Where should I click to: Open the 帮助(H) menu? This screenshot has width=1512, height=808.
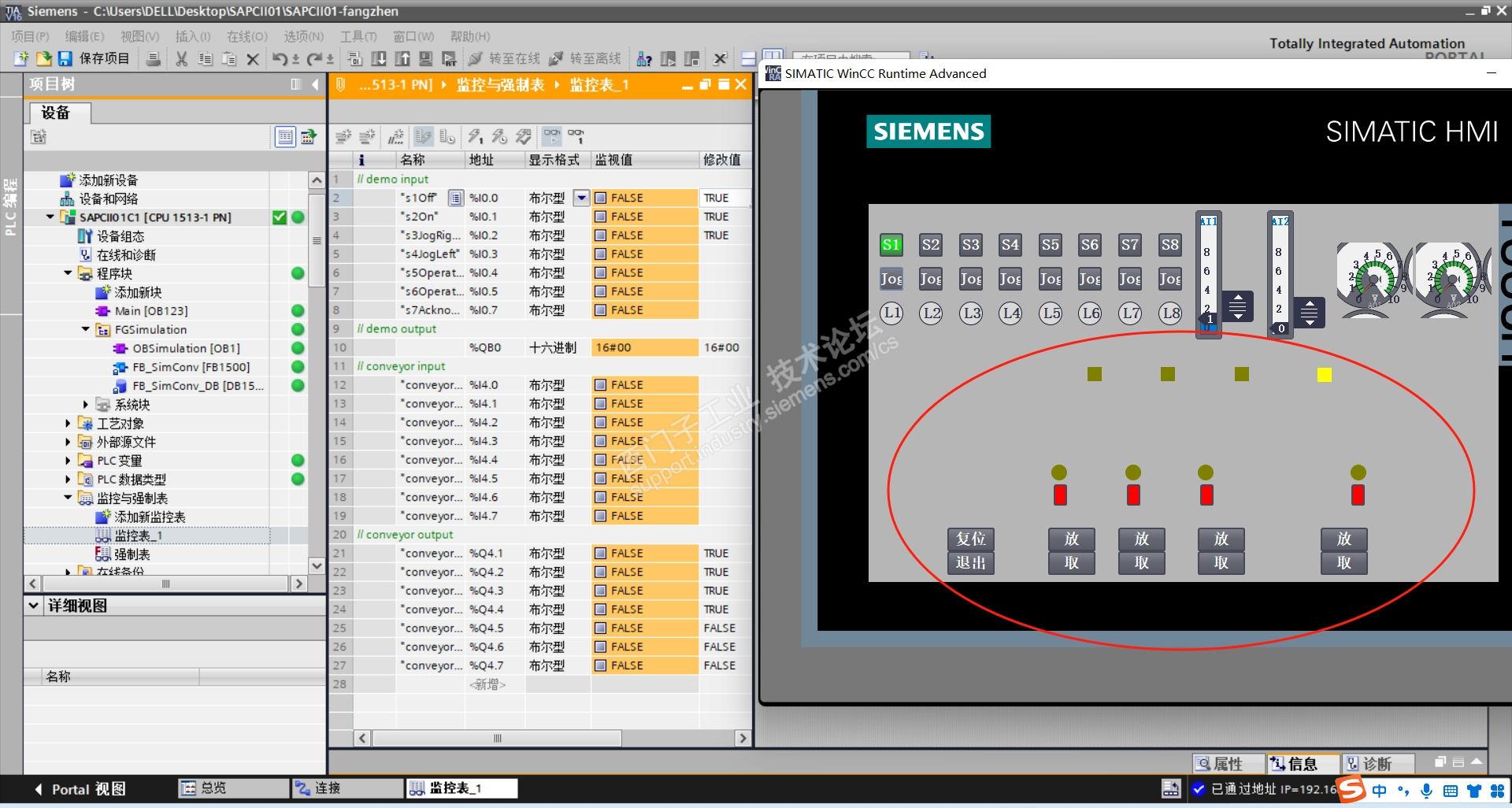470,36
